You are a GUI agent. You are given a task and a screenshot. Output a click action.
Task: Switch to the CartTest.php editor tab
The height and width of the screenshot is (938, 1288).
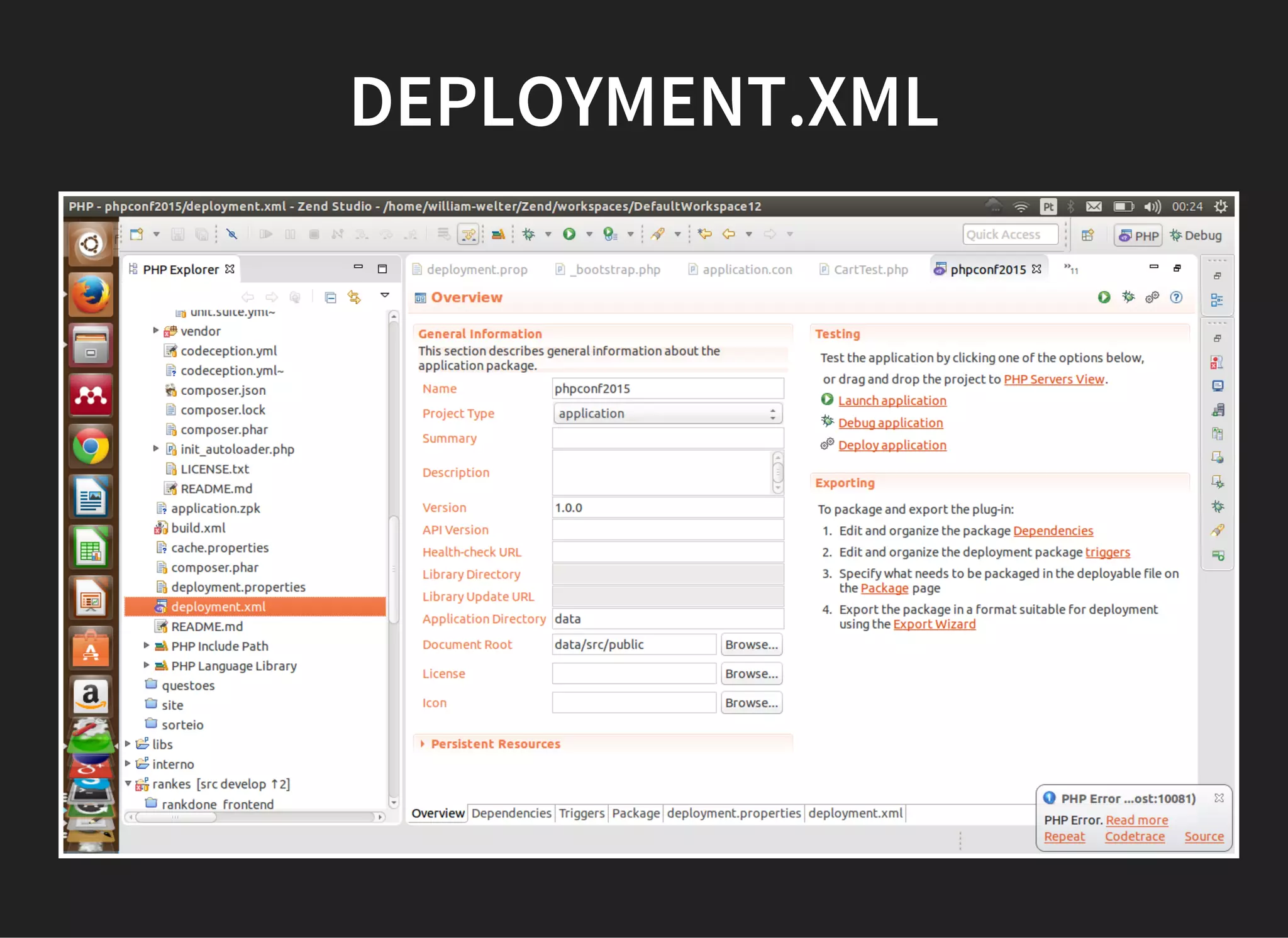point(864,269)
